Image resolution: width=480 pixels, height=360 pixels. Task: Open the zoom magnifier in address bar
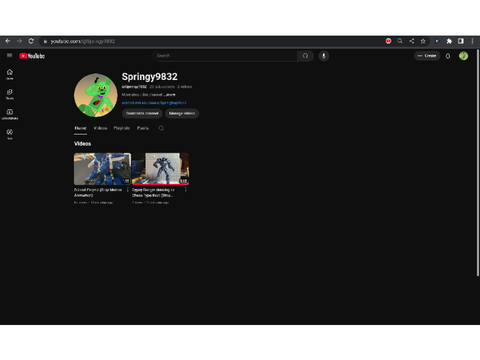pyautogui.click(x=400, y=41)
